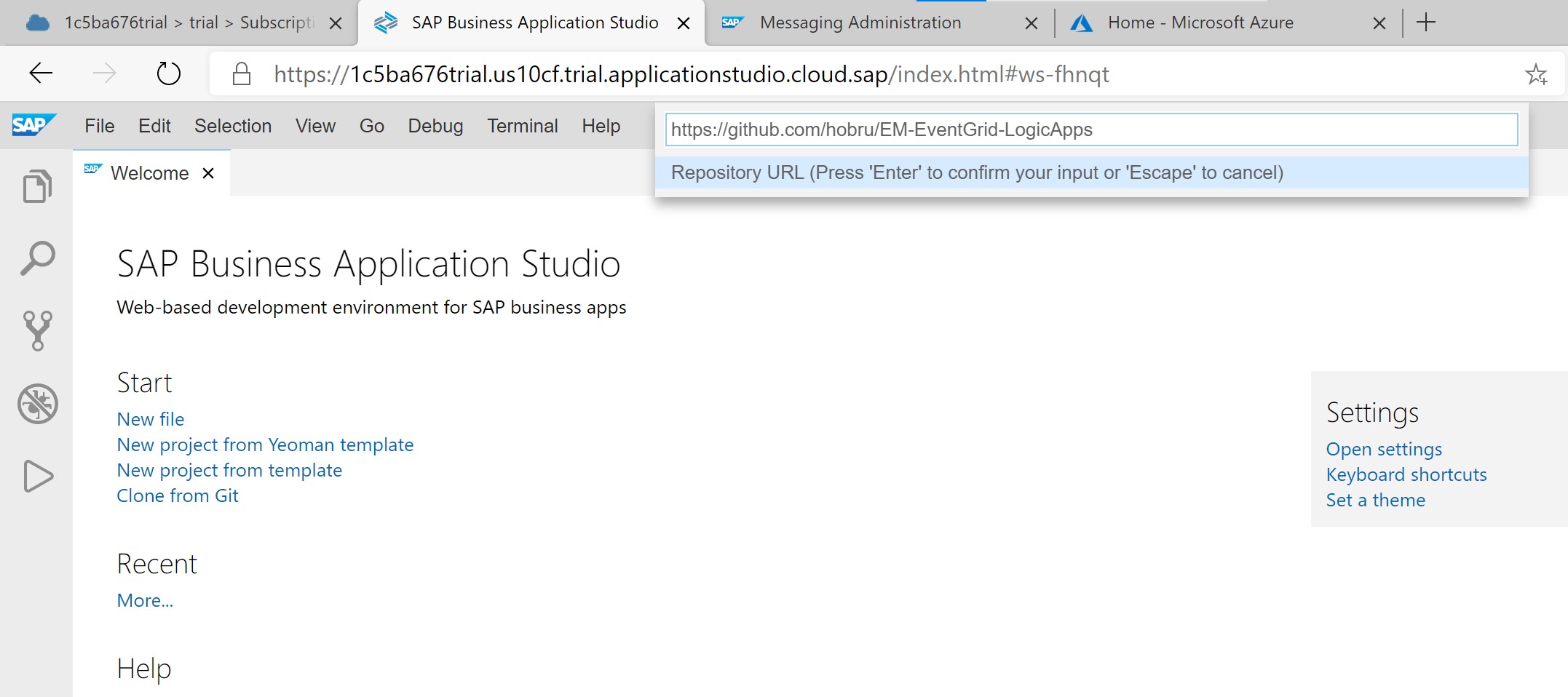Open the File menu
The height and width of the screenshot is (697, 1568).
100,126
